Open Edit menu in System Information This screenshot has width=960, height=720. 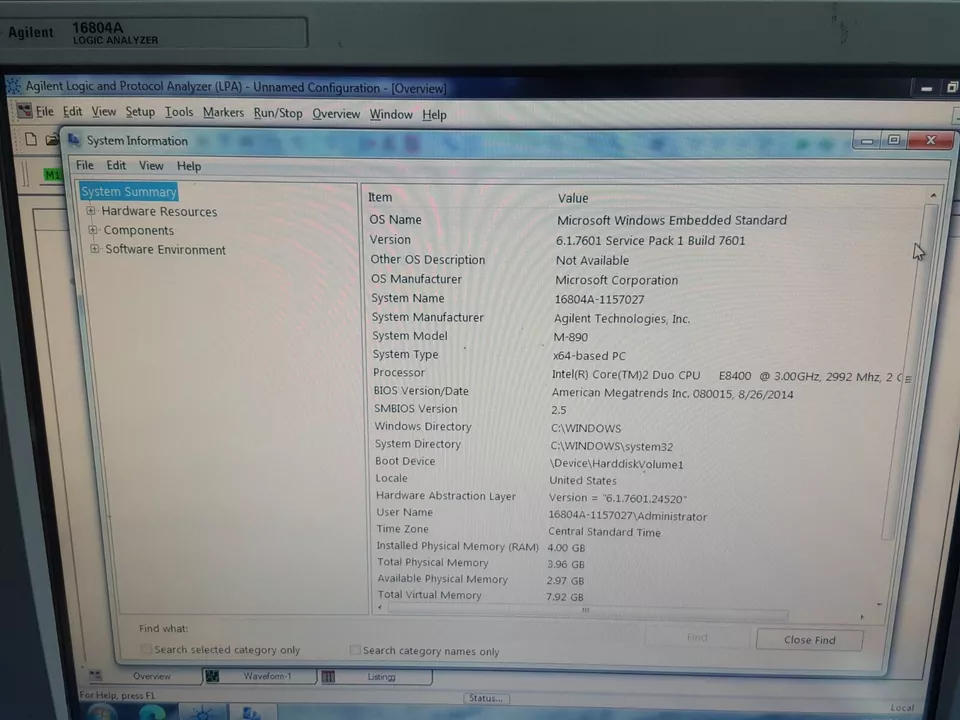(x=116, y=165)
